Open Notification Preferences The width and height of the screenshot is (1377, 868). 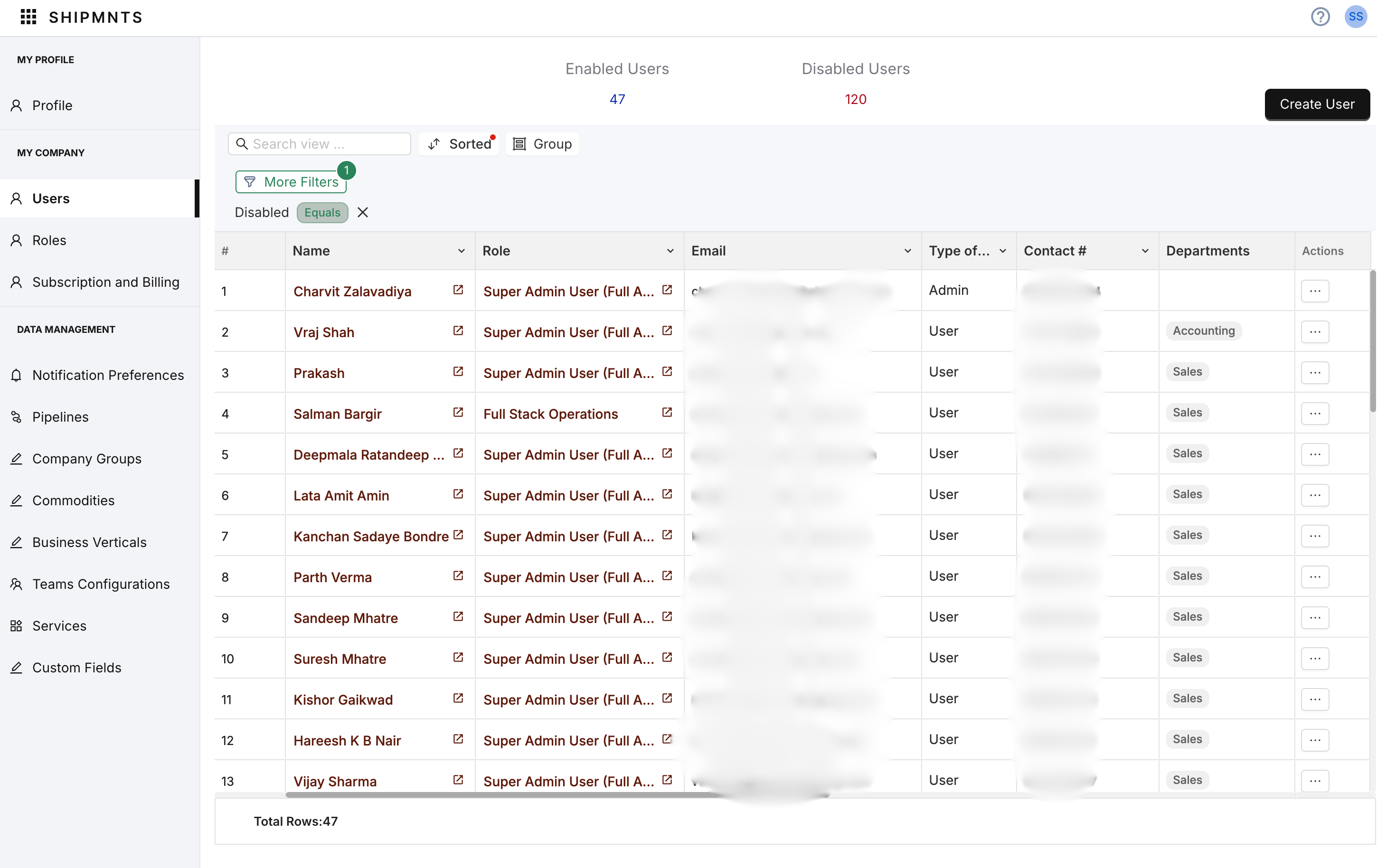point(100,375)
